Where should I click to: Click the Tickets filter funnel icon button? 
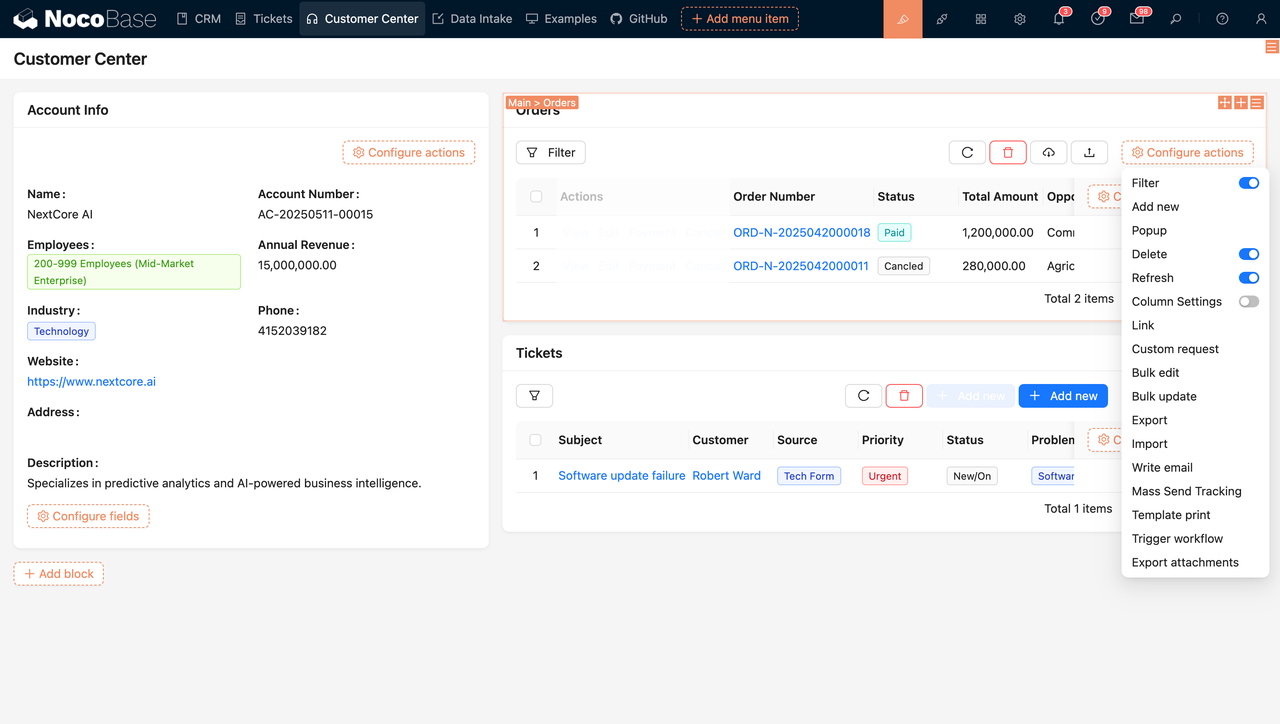tap(535, 396)
